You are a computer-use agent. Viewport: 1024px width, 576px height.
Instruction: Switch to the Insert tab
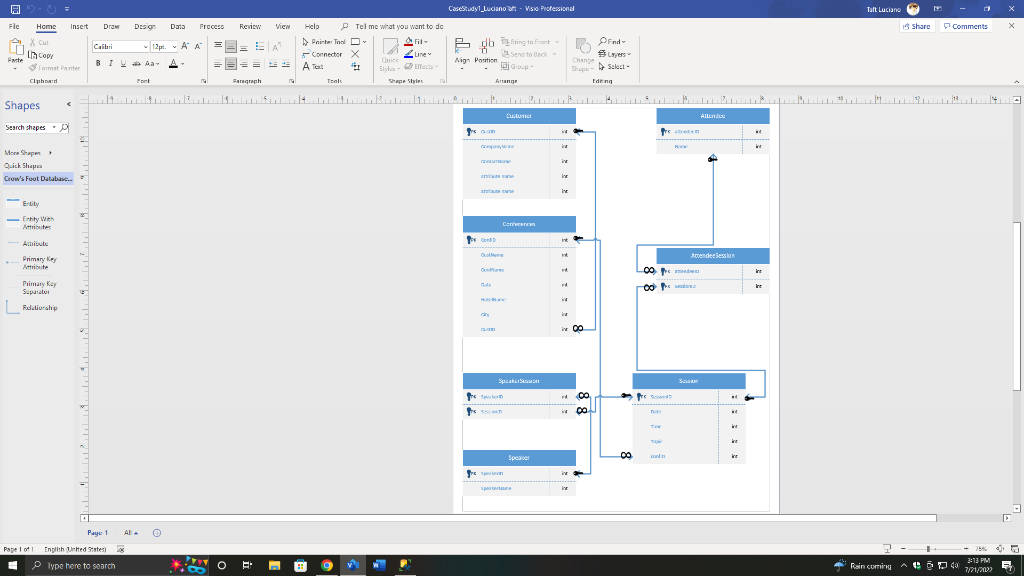click(x=79, y=27)
